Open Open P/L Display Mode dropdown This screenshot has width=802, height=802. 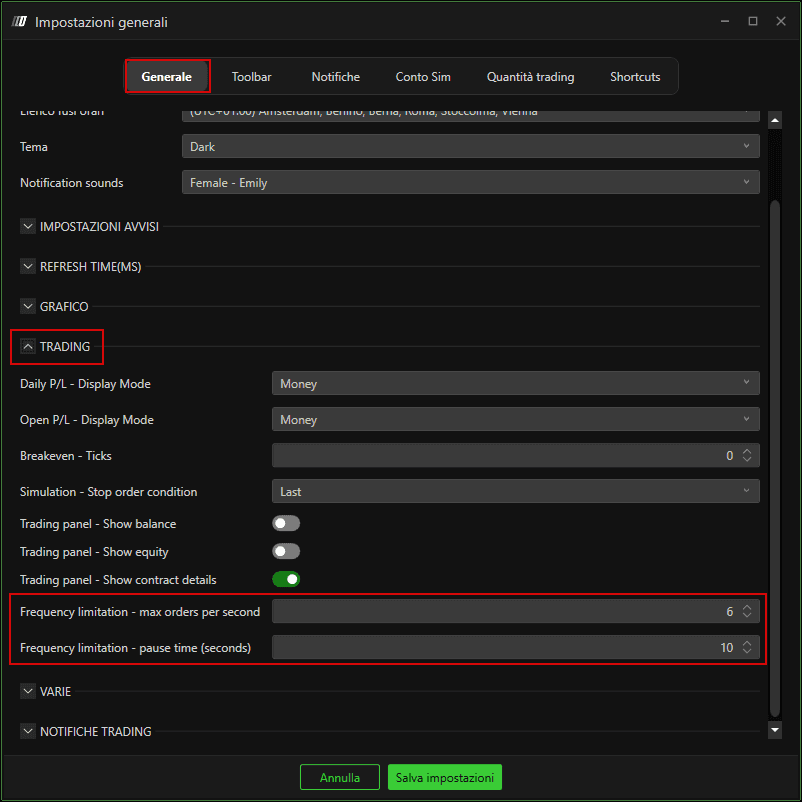coord(516,419)
